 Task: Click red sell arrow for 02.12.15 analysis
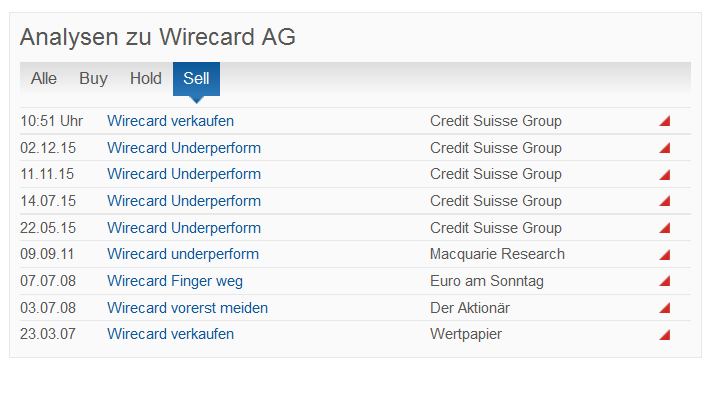click(665, 148)
